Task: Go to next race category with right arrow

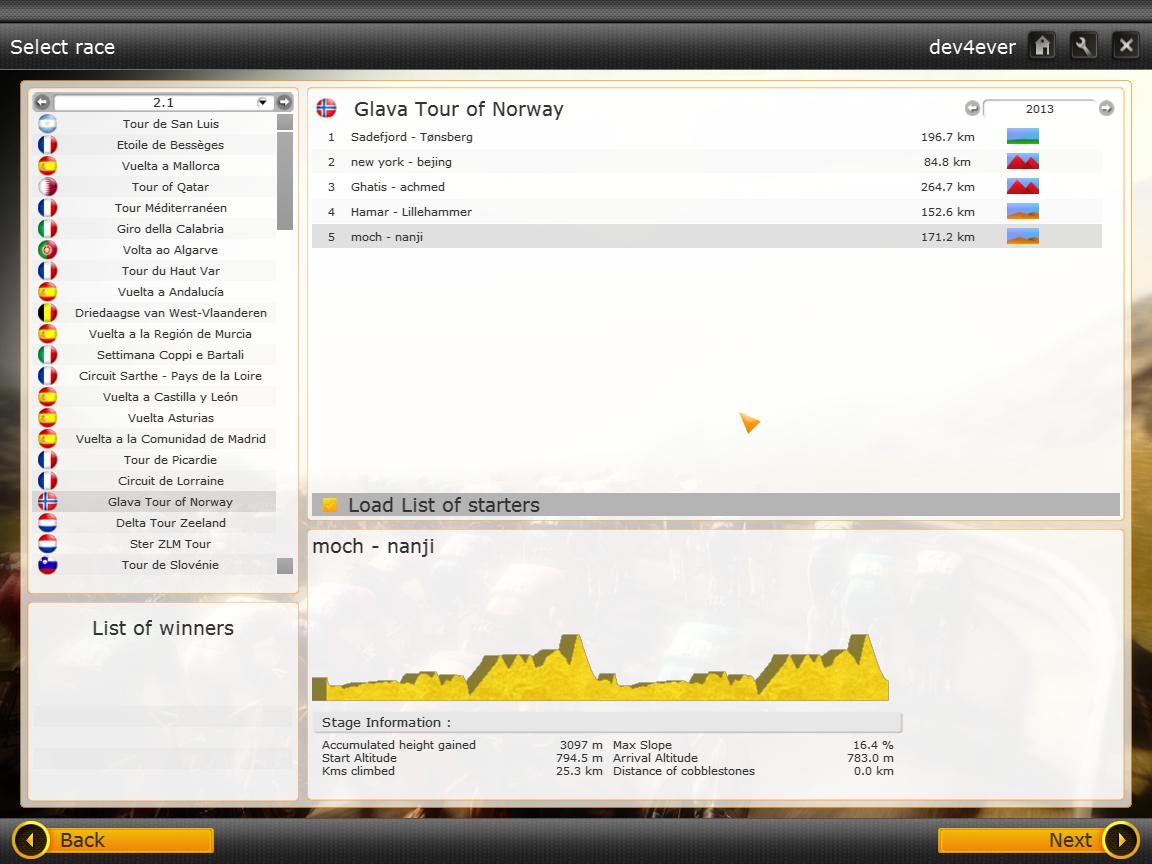Action: pyautogui.click(x=284, y=102)
